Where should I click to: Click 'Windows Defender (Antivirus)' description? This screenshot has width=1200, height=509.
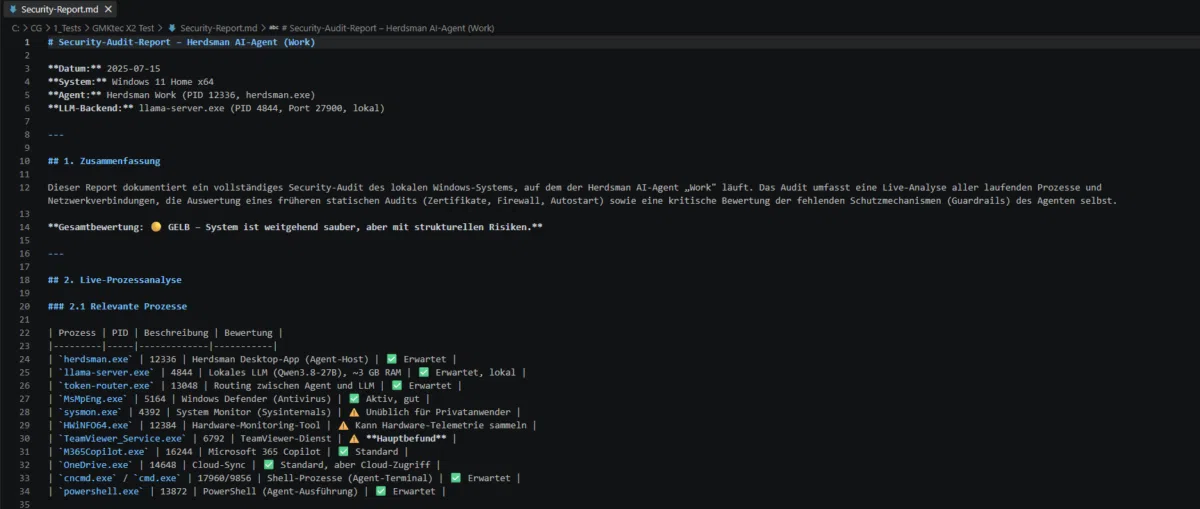coord(255,398)
